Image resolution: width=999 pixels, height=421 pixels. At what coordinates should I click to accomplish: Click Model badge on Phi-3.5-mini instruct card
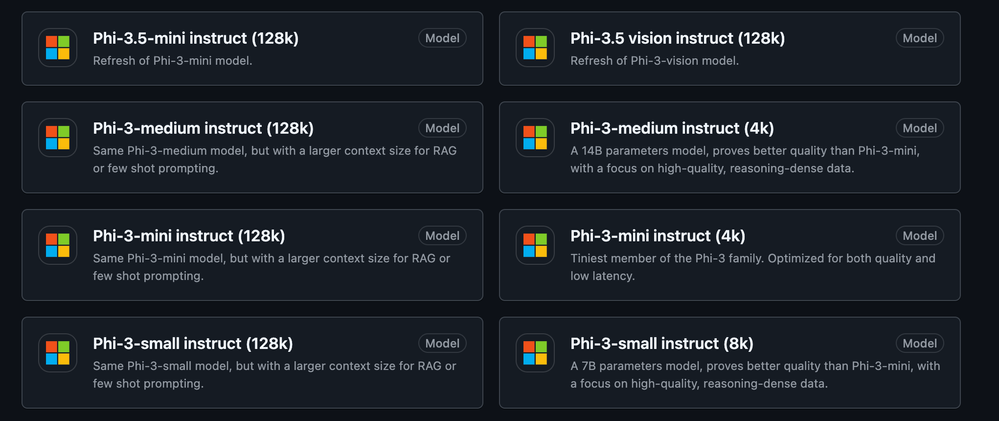click(x=442, y=38)
